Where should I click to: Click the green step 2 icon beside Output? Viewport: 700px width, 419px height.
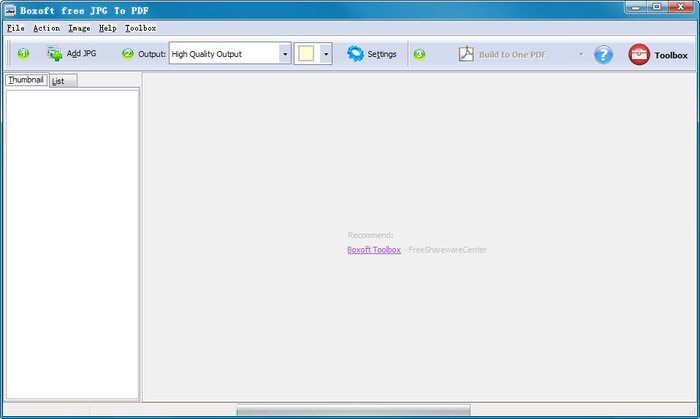click(127, 54)
